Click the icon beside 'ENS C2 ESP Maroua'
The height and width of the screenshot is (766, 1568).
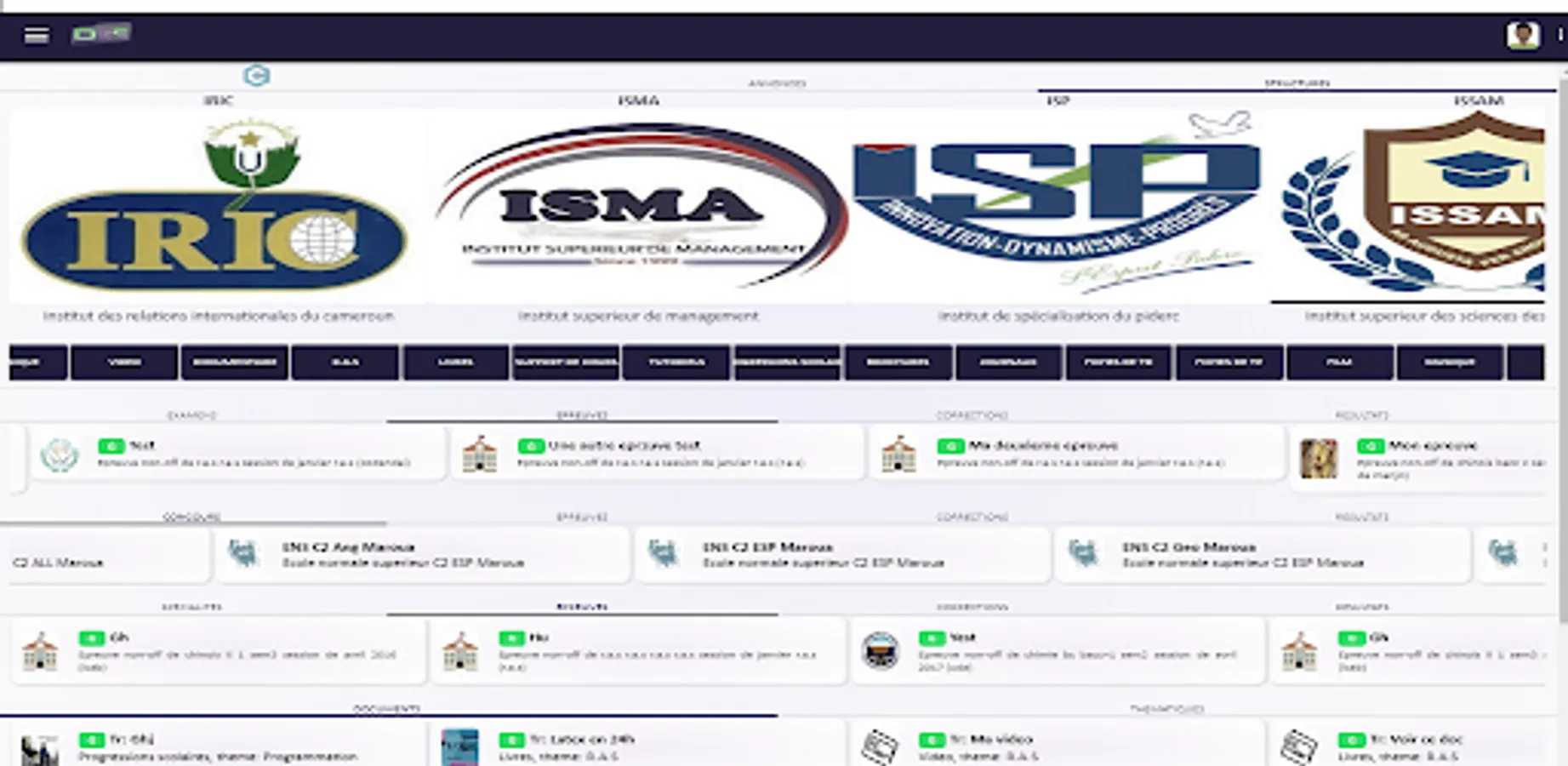(664, 554)
